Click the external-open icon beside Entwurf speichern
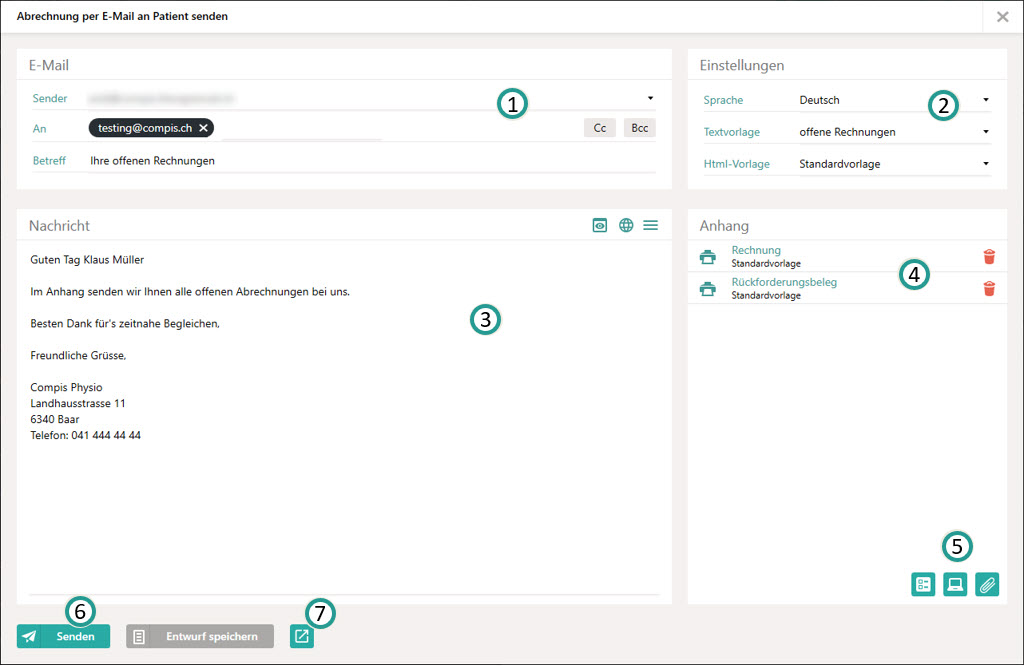The height and width of the screenshot is (666, 1025). coord(302,636)
